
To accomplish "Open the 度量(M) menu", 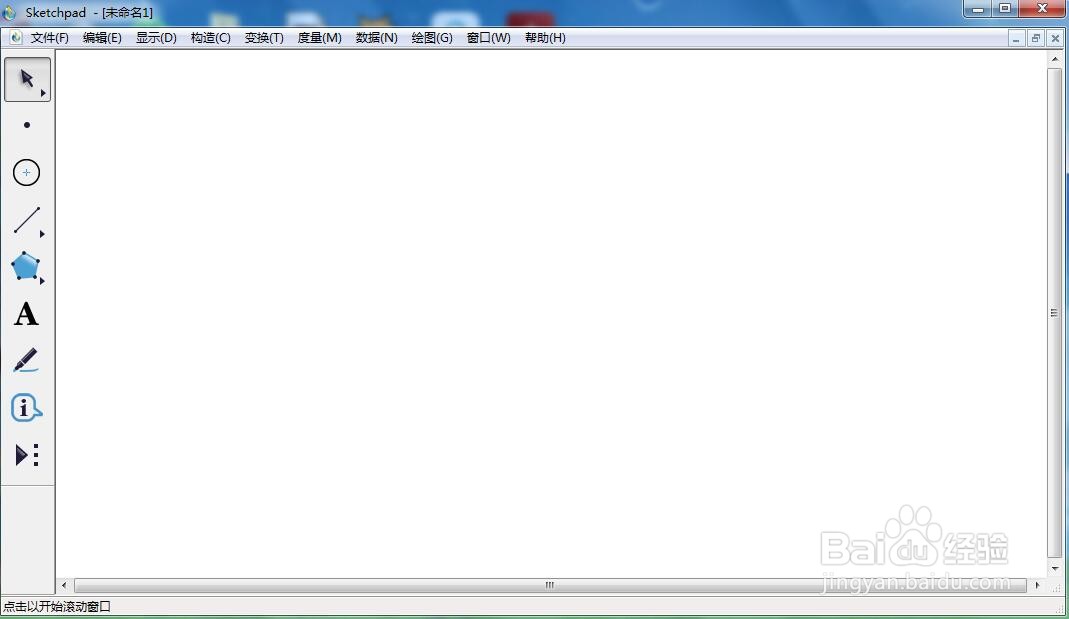I will click(320, 37).
